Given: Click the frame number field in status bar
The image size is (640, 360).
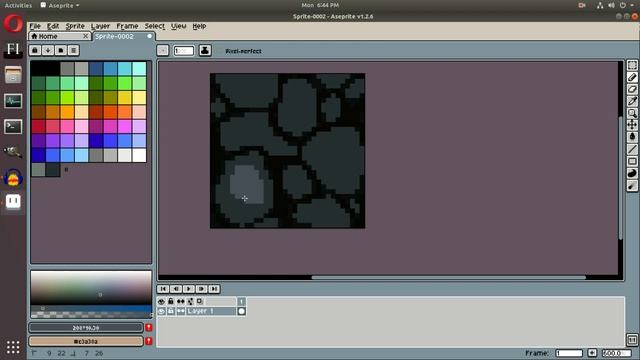Looking at the screenshot, I should tap(569, 353).
